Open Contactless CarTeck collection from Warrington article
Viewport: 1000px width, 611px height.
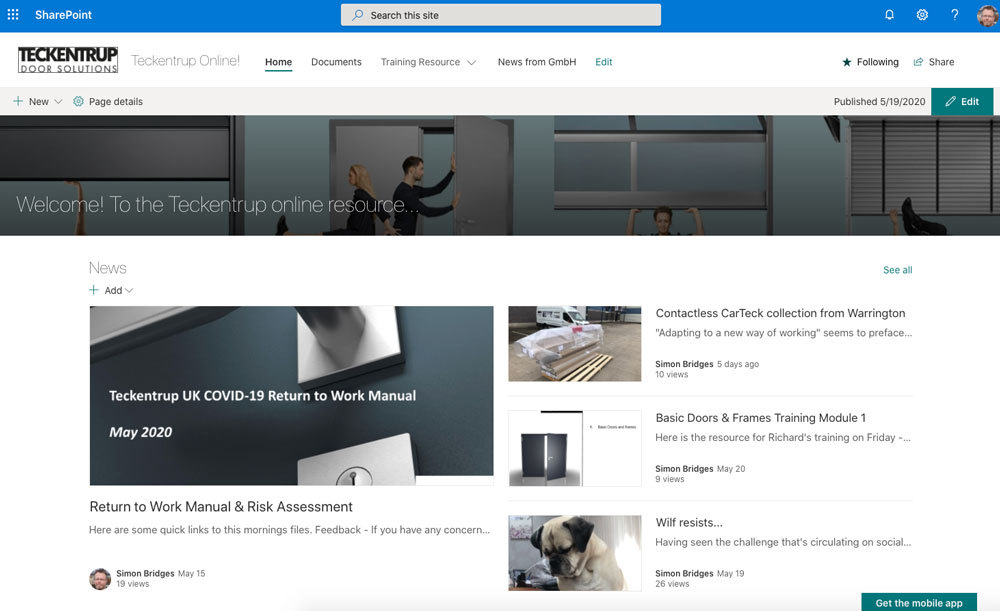tap(781, 313)
